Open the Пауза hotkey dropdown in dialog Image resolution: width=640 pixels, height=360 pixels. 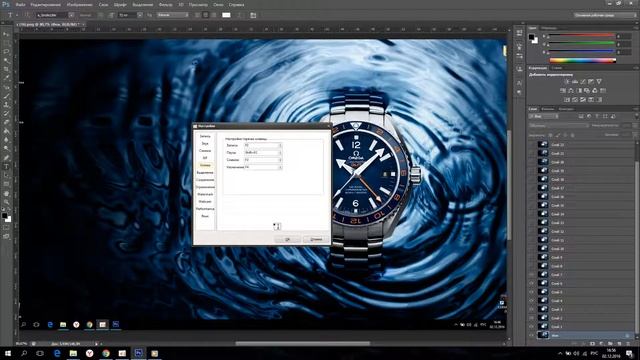tap(280, 153)
